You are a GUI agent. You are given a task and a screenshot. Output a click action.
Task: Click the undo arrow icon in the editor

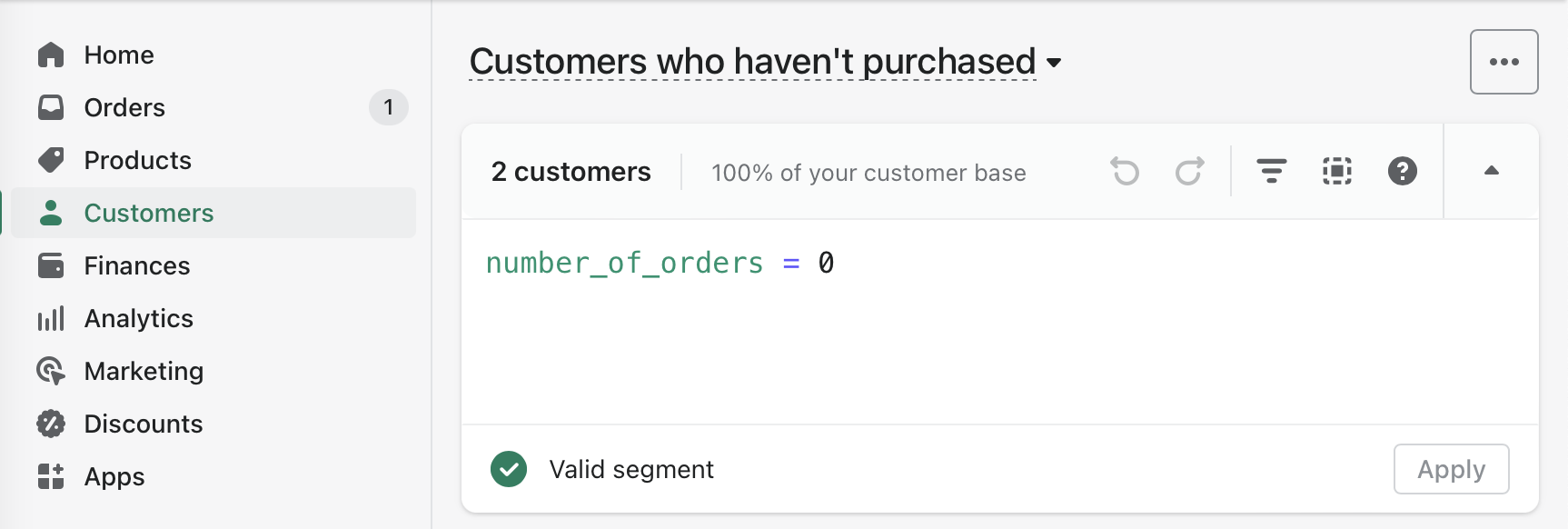point(1125,171)
